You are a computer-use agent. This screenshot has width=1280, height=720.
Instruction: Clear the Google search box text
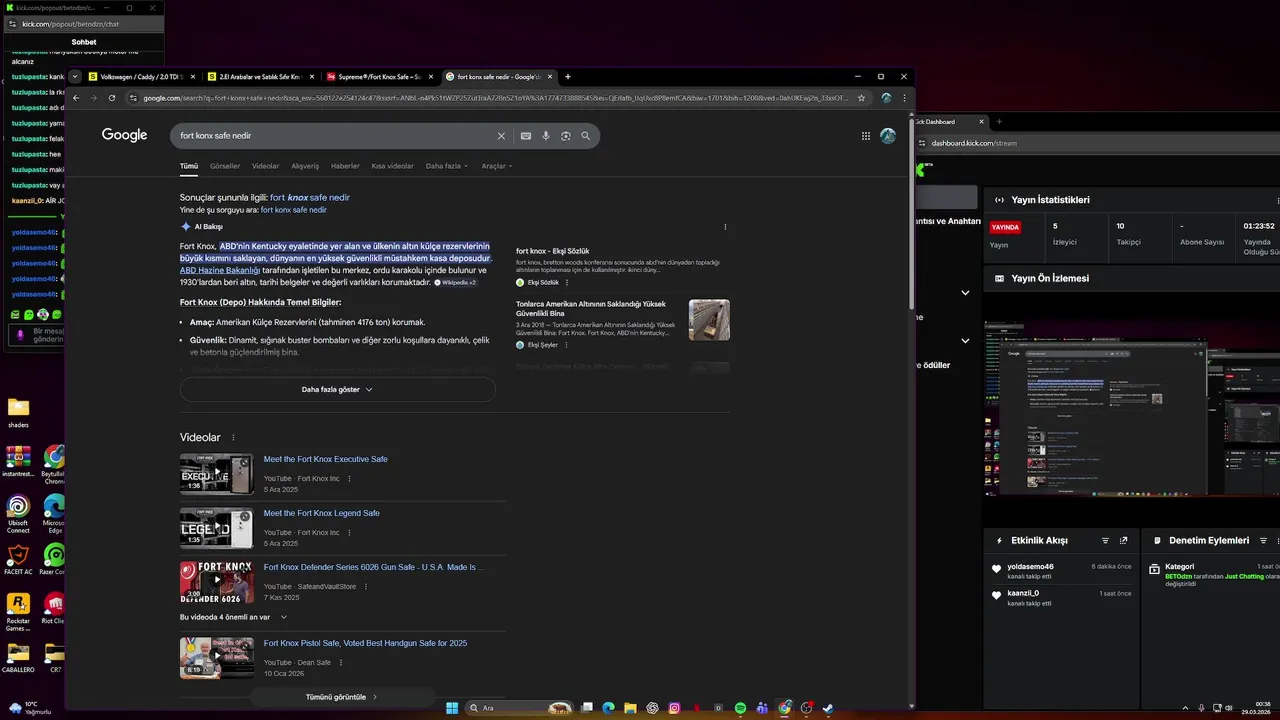coord(502,136)
